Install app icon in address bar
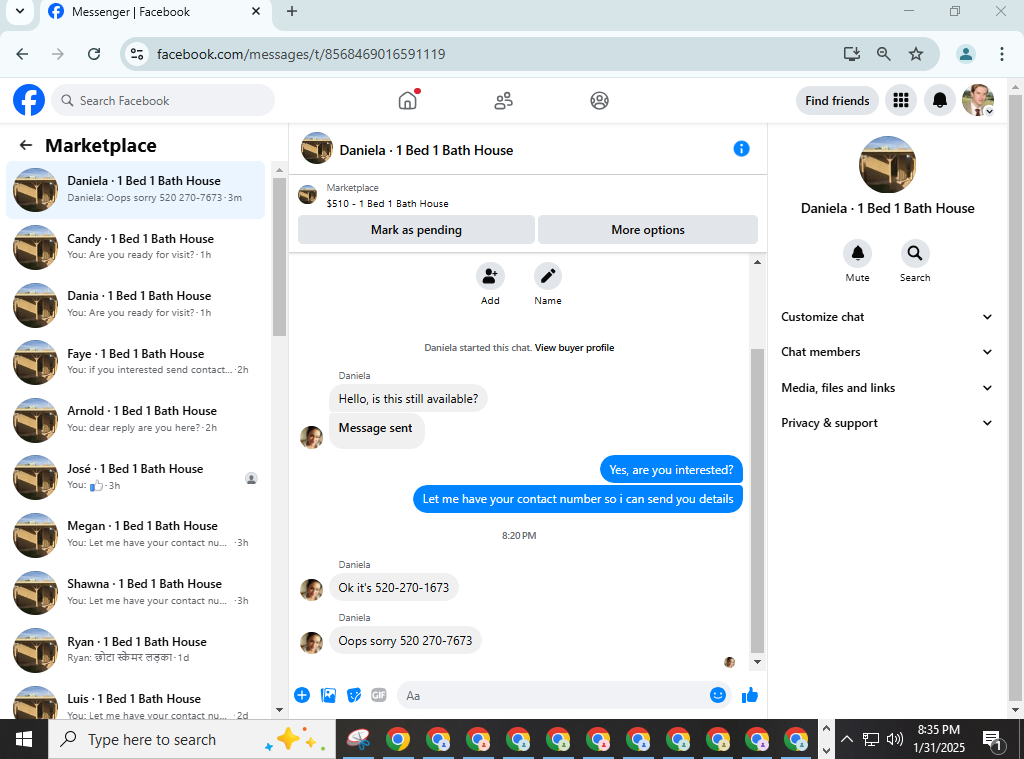Image resolution: width=1024 pixels, height=759 pixels. coord(852,54)
